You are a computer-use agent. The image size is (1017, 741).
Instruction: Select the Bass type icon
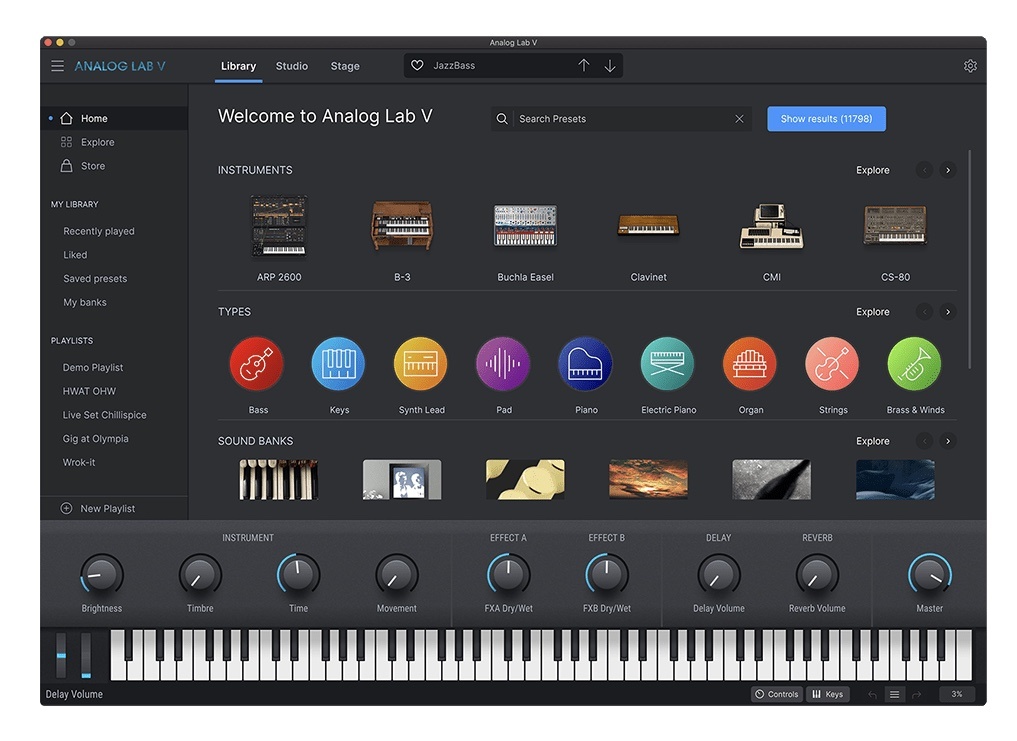pos(257,364)
